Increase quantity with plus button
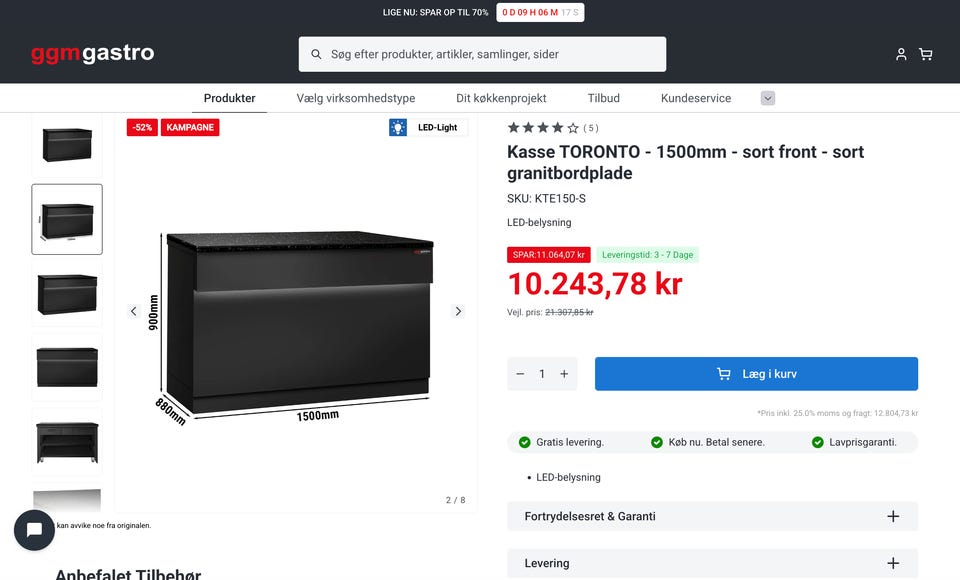The width and height of the screenshot is (960, 580). coord(564,374)
